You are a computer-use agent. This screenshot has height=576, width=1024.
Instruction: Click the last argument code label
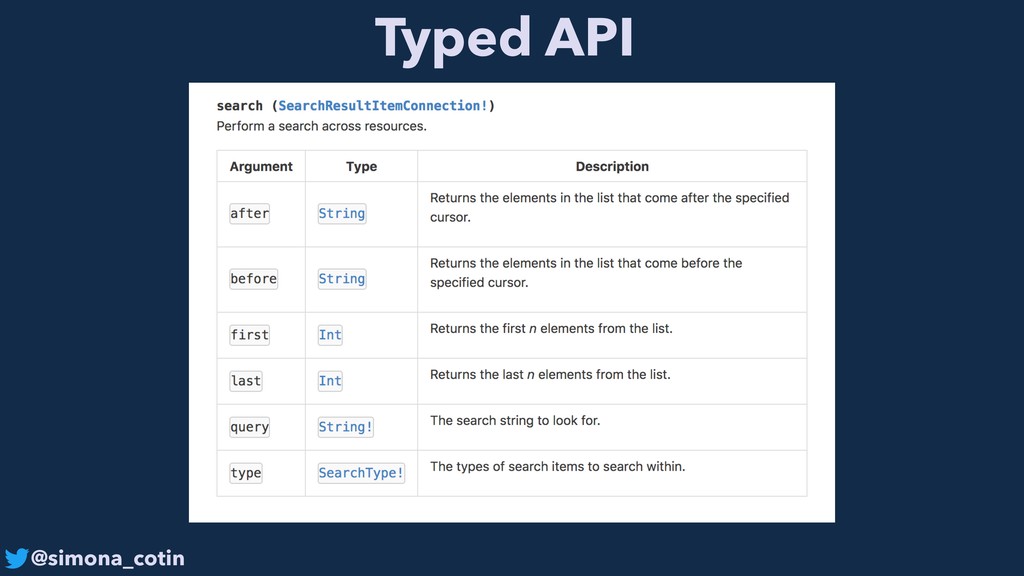245,381
